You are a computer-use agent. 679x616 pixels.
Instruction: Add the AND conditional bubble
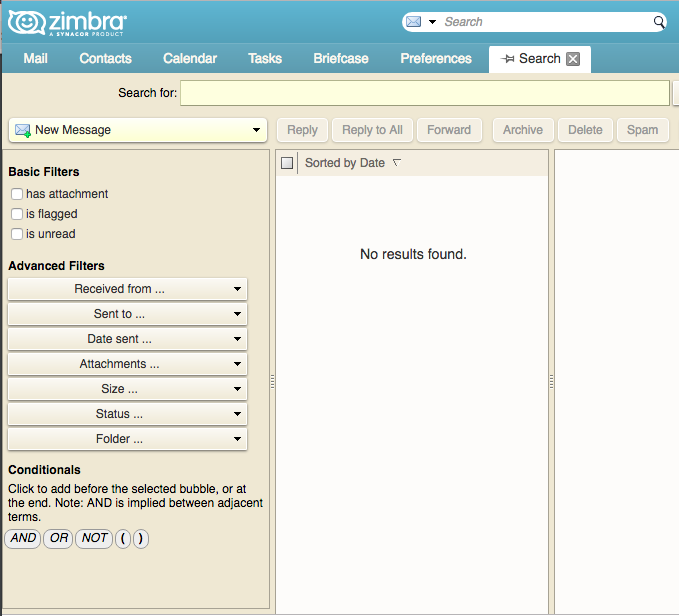tap(23, 539)
